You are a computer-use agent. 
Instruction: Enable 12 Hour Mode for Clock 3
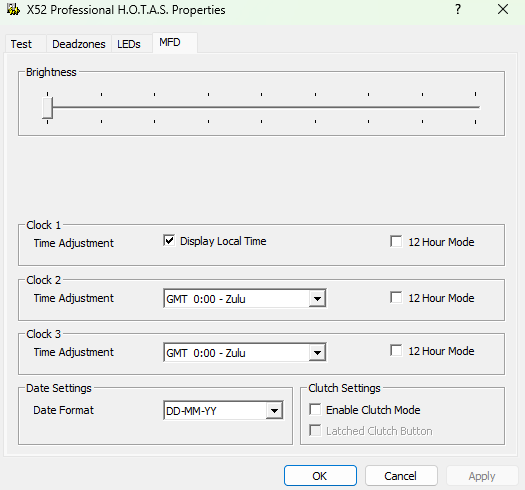point(396,351)
